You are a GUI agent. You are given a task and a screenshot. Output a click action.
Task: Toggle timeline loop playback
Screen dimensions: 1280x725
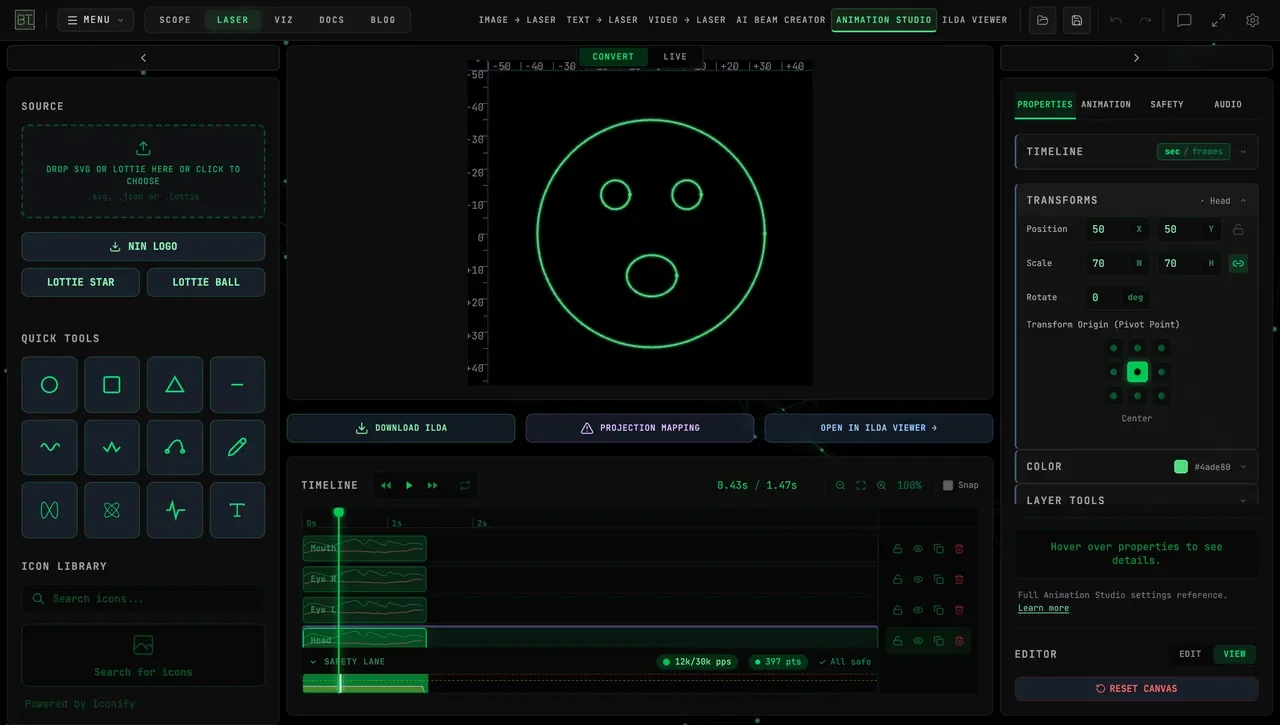(465, 485)
